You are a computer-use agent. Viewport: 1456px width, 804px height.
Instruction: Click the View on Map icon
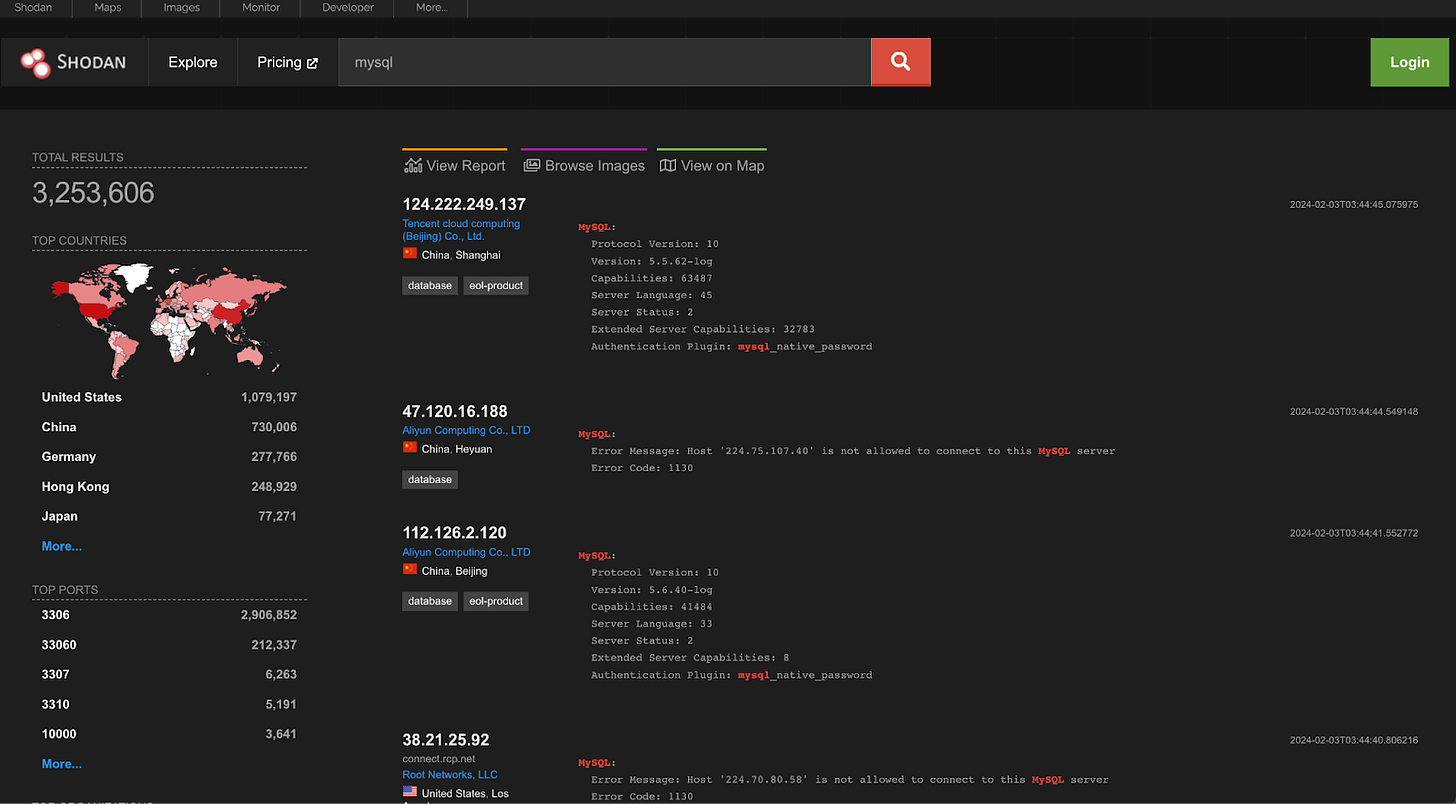click(x=667, y=165)
